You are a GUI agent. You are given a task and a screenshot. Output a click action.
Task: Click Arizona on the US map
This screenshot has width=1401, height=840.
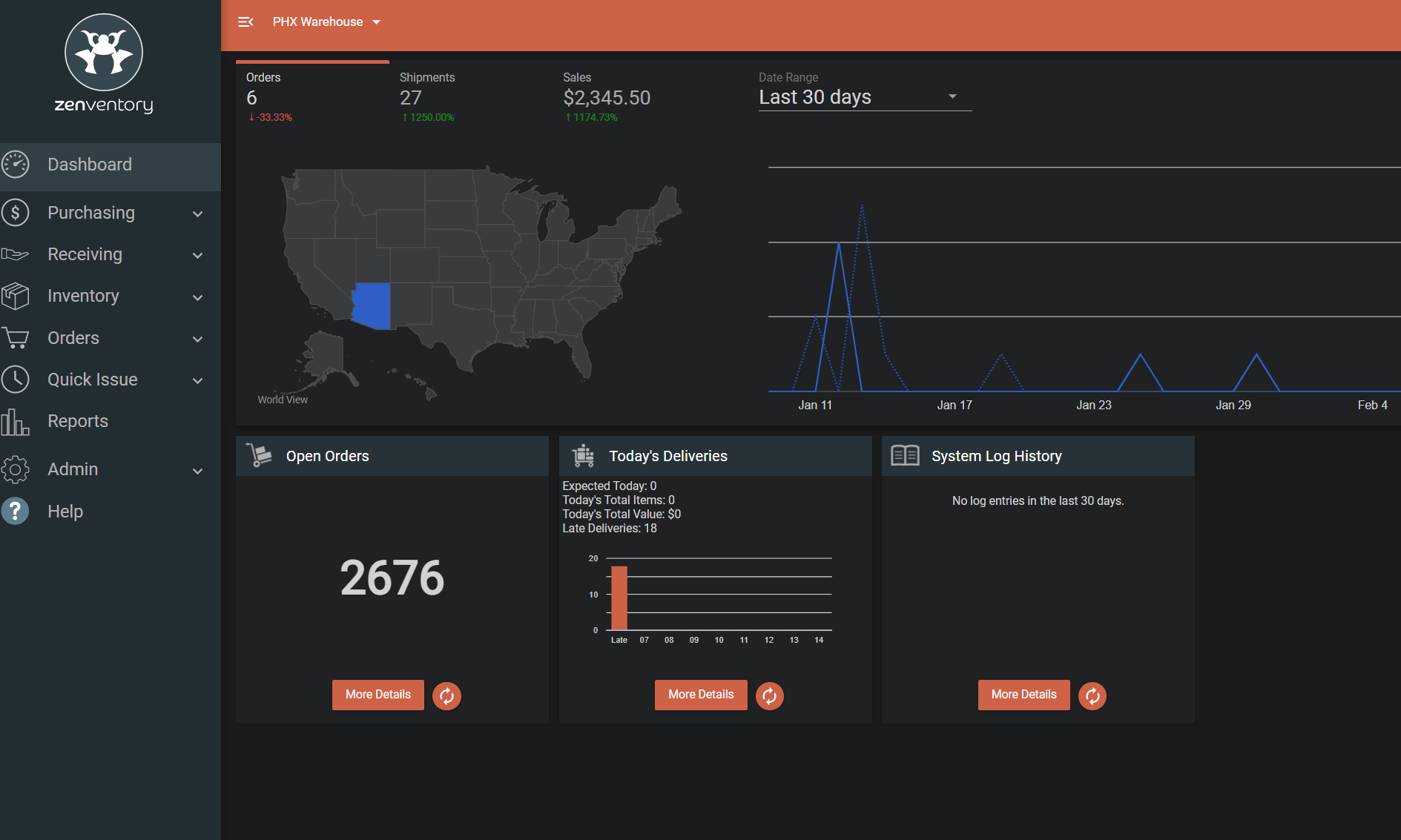tap(372, 306)
